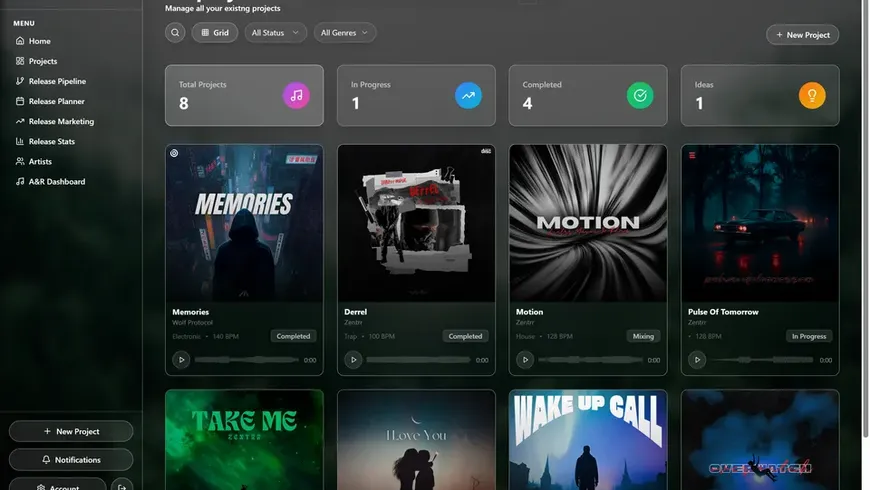Open the Memories cover artwork
870x490 pixels.
click(x=244, y=223)
